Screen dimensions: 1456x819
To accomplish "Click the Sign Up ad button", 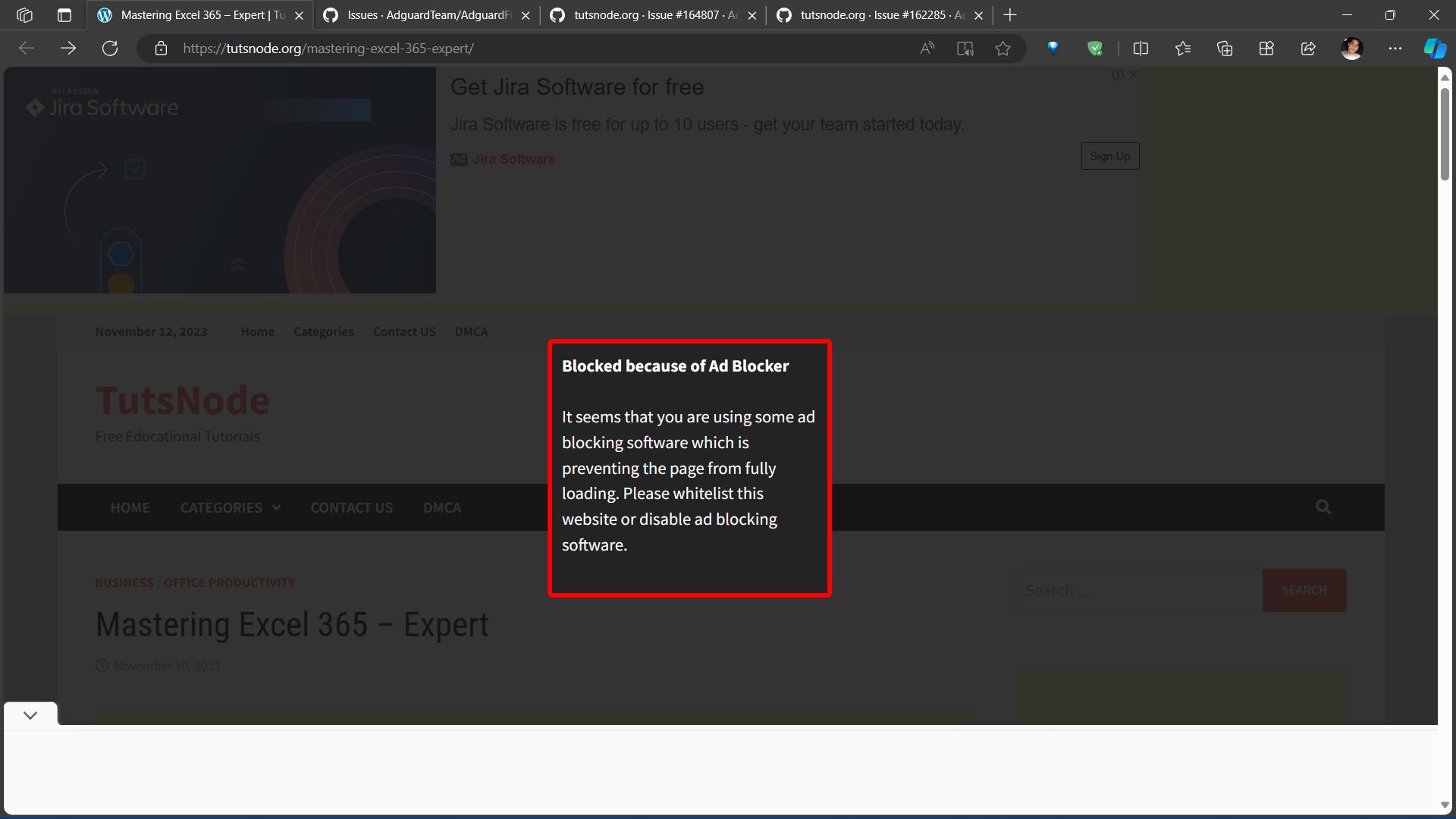I will [x=1109, y=156].
